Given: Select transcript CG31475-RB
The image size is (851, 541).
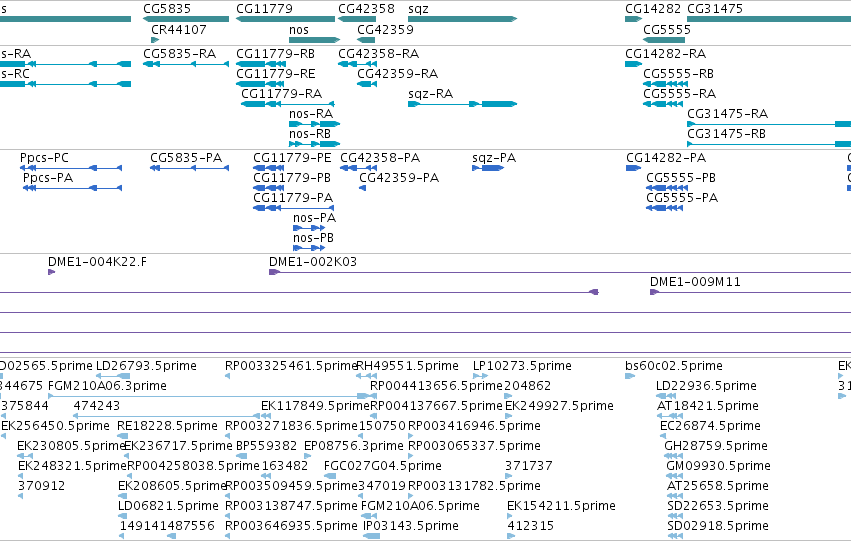Looking at the screenshot, I should point(769,144).
